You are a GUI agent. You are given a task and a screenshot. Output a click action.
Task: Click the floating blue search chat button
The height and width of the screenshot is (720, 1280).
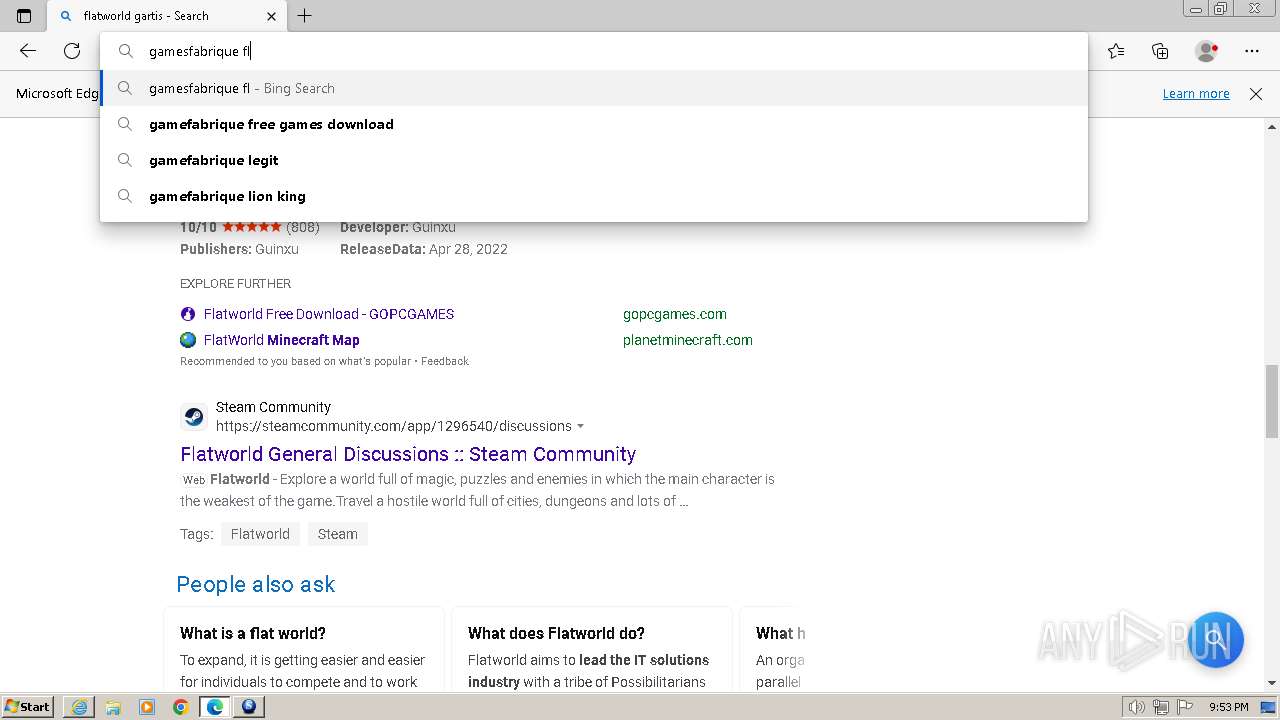(1215, 639)
